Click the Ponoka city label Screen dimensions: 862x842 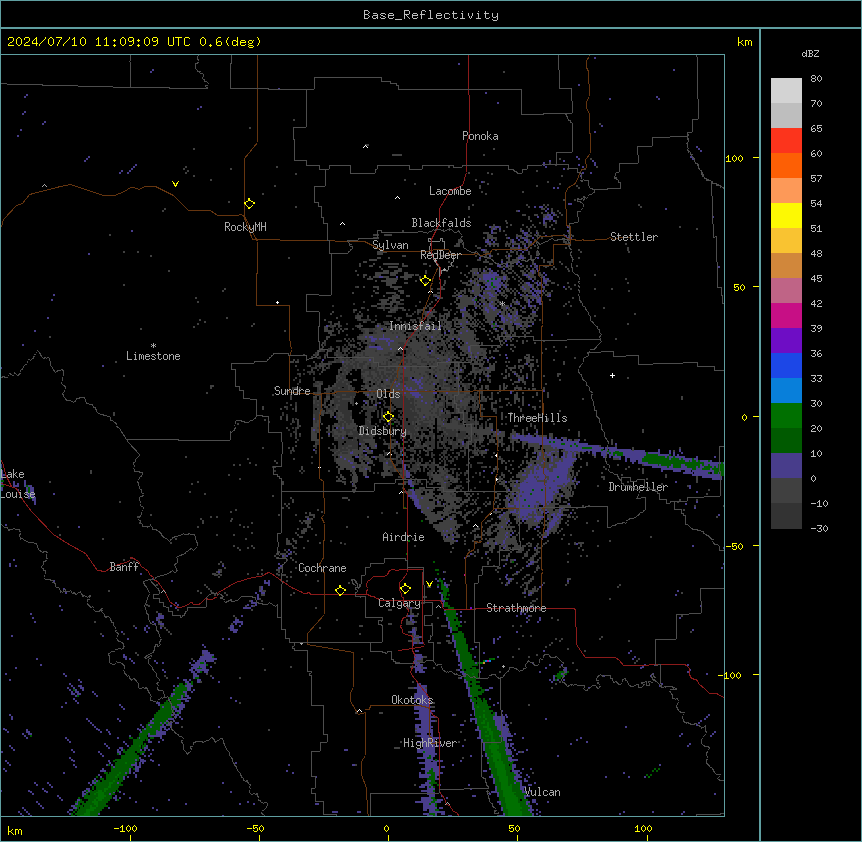pos(480,136)
